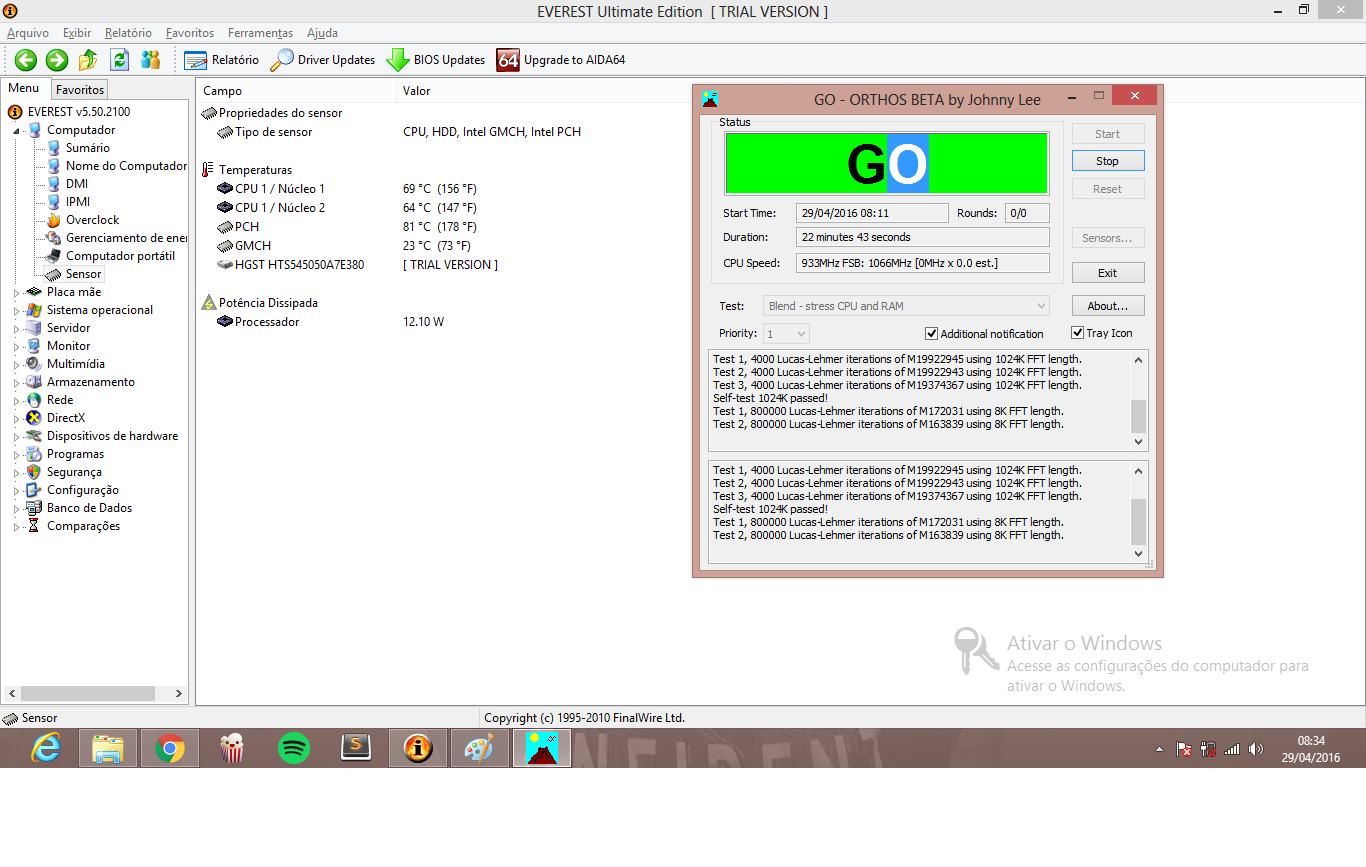Collapse the Computador tree node

16,131
